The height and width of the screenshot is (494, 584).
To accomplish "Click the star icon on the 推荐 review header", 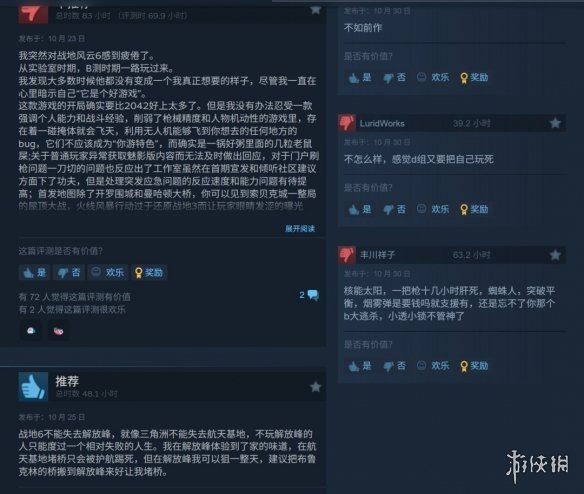I will click(315, 387).
